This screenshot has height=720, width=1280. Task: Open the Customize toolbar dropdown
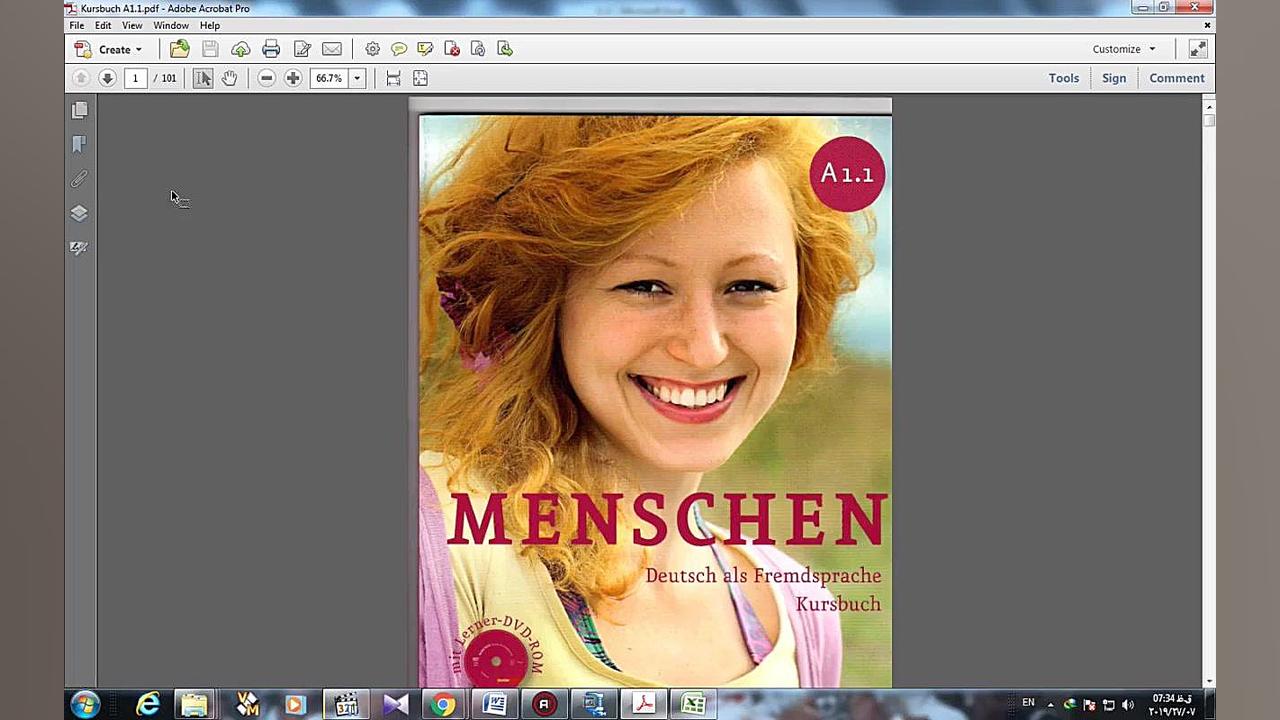tap(1124, 49)
